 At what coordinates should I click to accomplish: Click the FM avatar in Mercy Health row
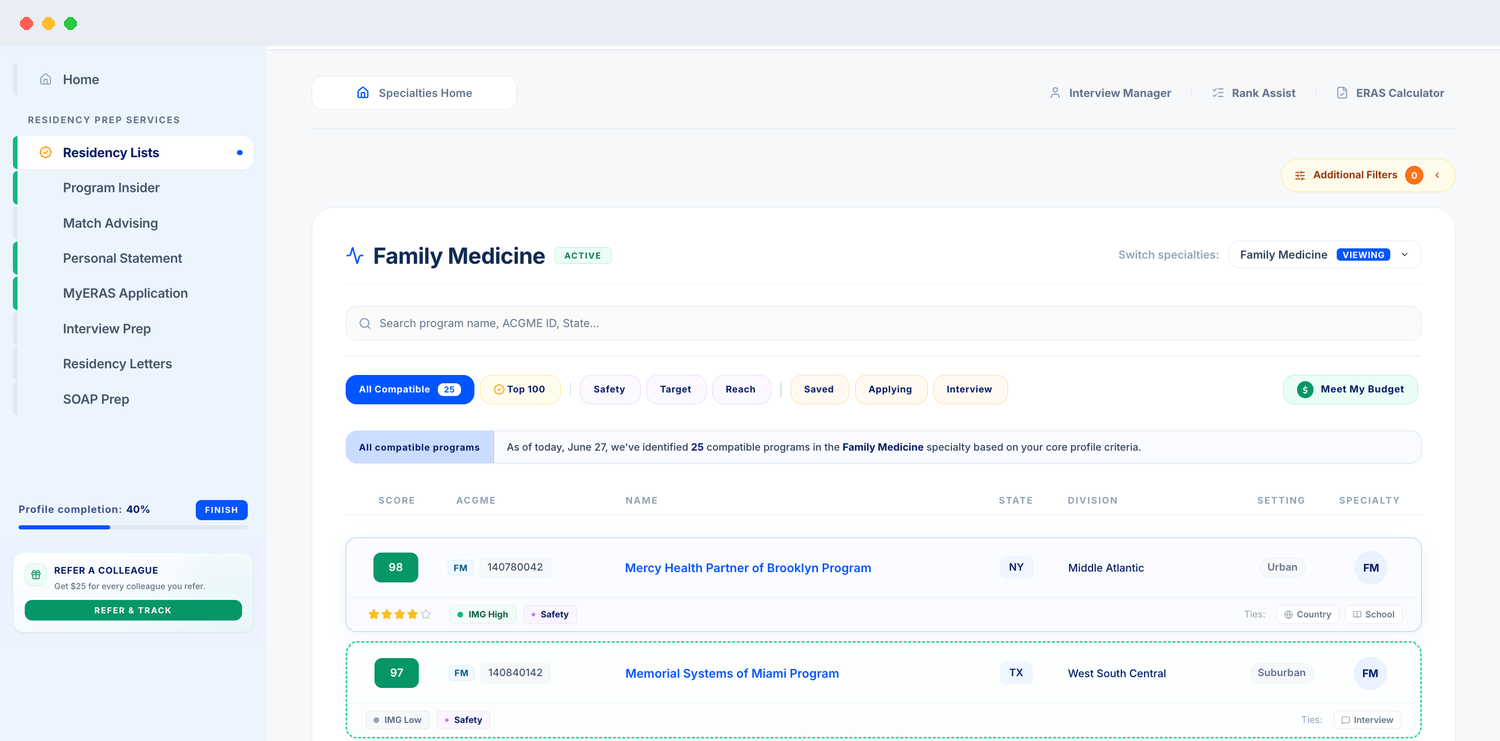1371,568
